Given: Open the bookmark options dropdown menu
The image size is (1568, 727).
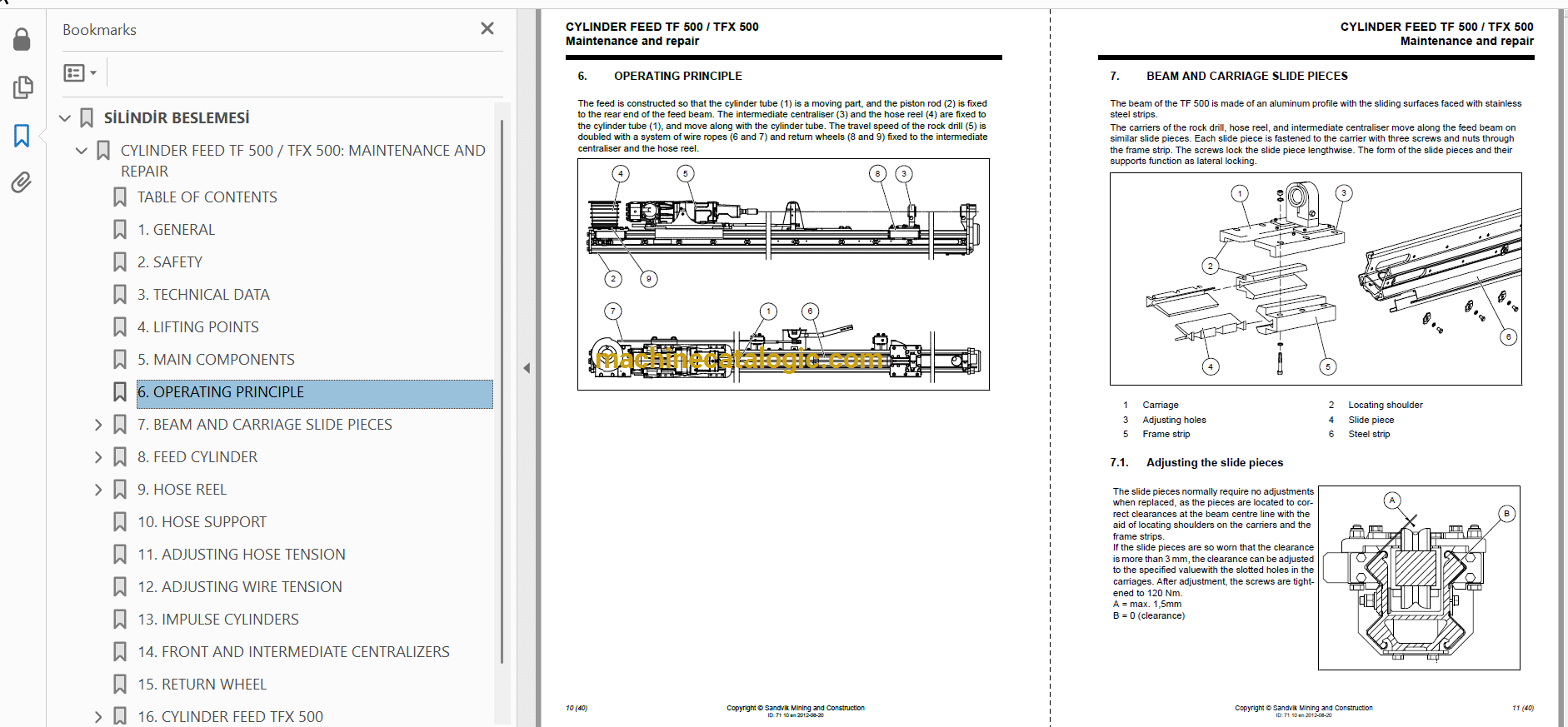Looking at the screenshot, I should click(x=80, y=73).
